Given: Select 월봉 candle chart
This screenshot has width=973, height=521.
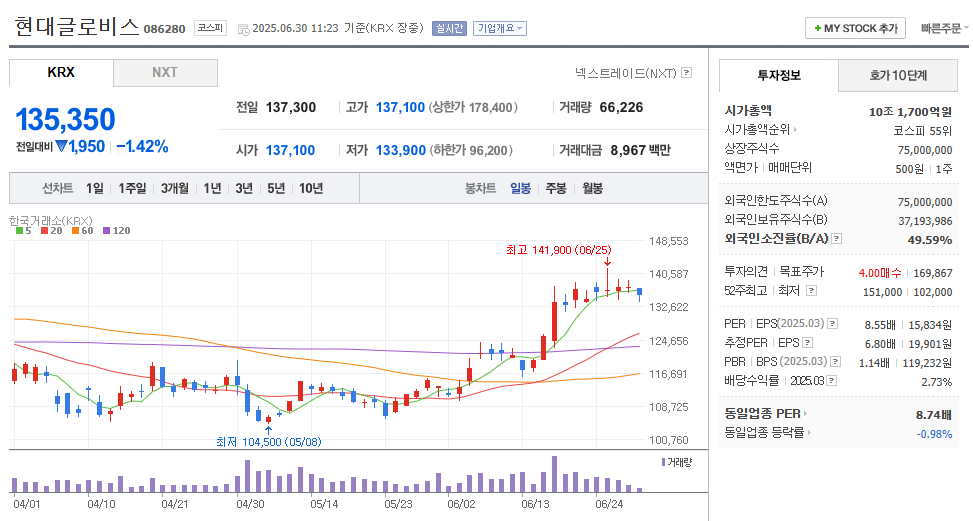Looking at the screenshot, I should (x=593, y=189).
